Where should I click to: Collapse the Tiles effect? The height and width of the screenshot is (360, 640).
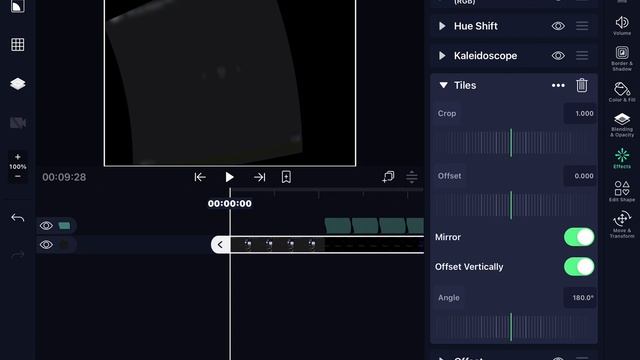444,85
